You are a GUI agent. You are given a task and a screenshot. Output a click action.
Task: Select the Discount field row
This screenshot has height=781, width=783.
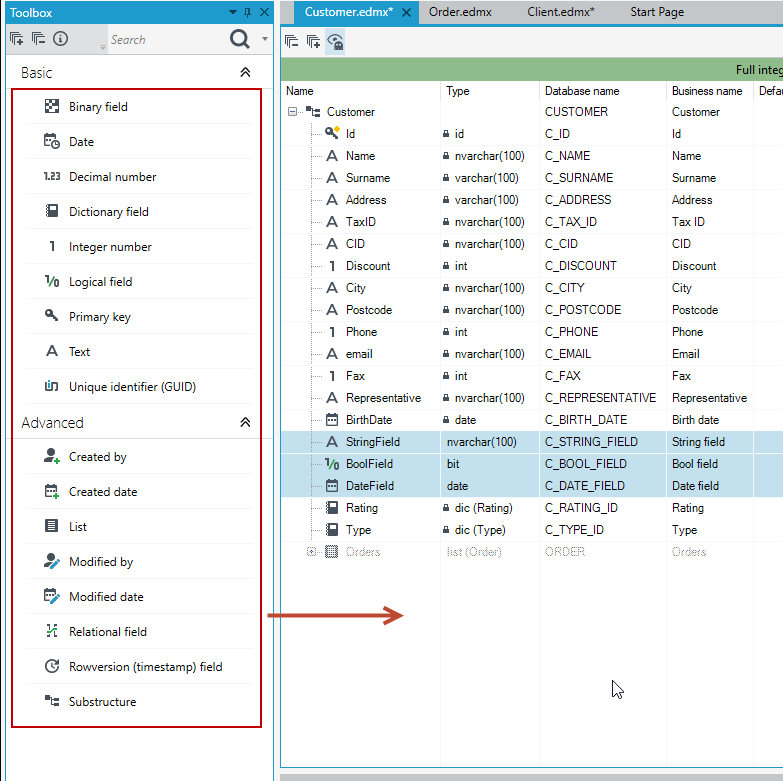point(531,266)
